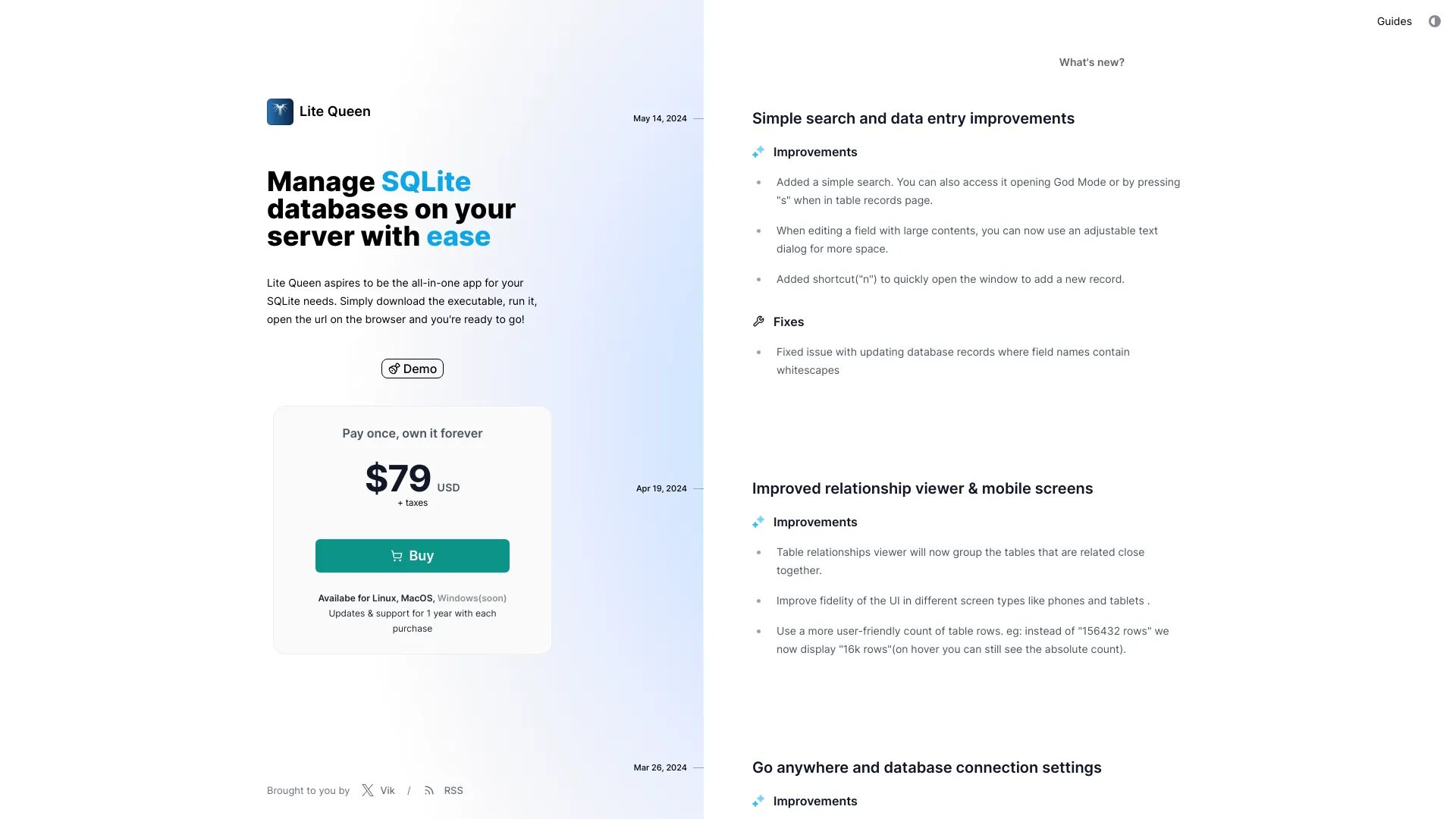Image resolution: width=1456 pixels, height=819 pixels.
Task: Open 'Improved relationship viewer & mobile screens' heading
Action: click(922, 488)
